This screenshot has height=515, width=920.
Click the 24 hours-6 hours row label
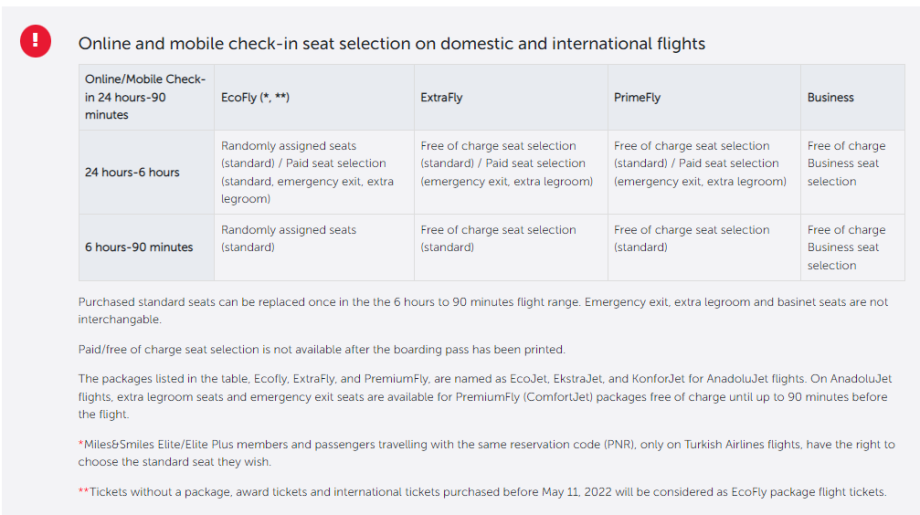132,172
